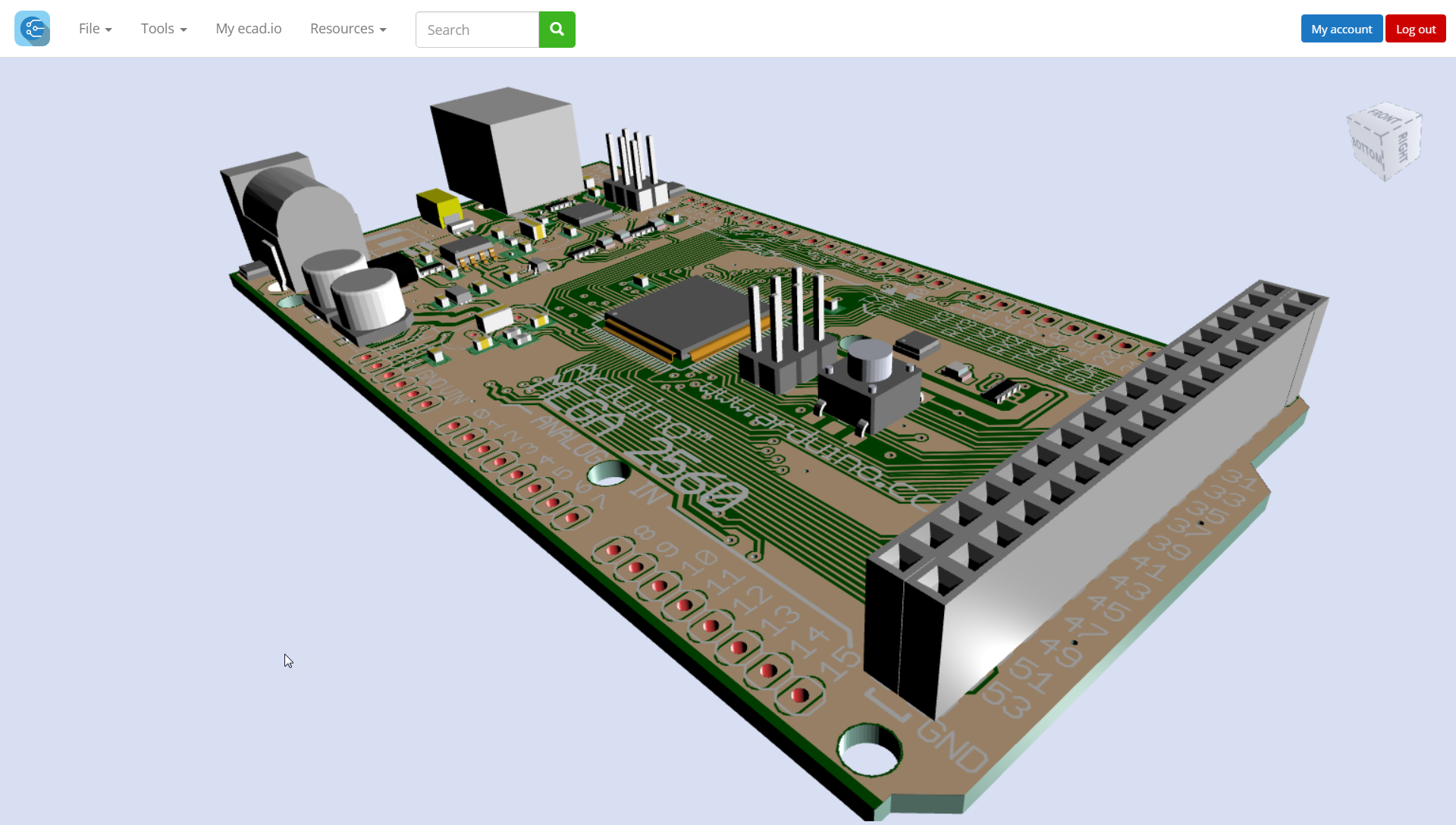Open the File dropdown menu

click(x=95, y=28)
